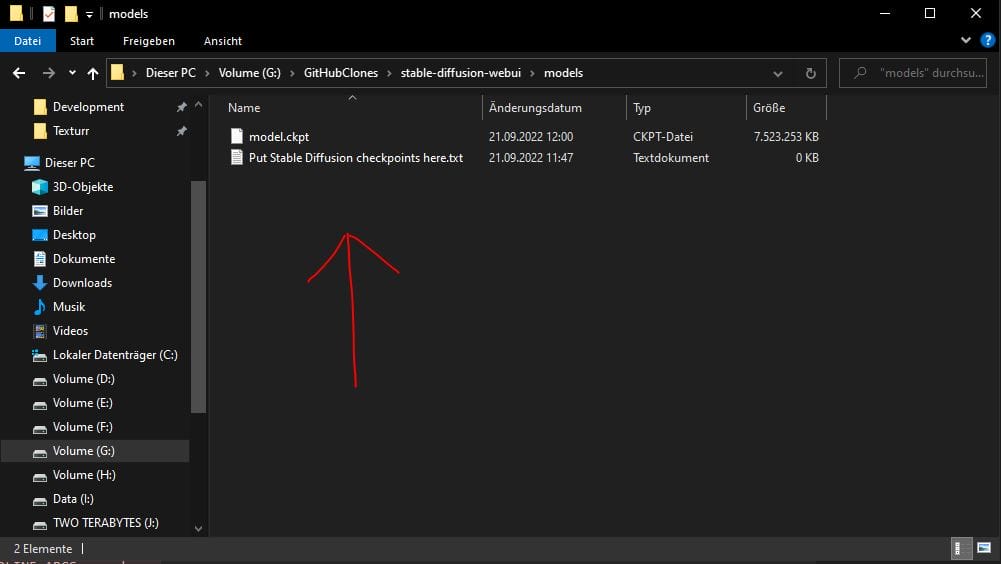Click the up one level arrow

pos(93,73)
